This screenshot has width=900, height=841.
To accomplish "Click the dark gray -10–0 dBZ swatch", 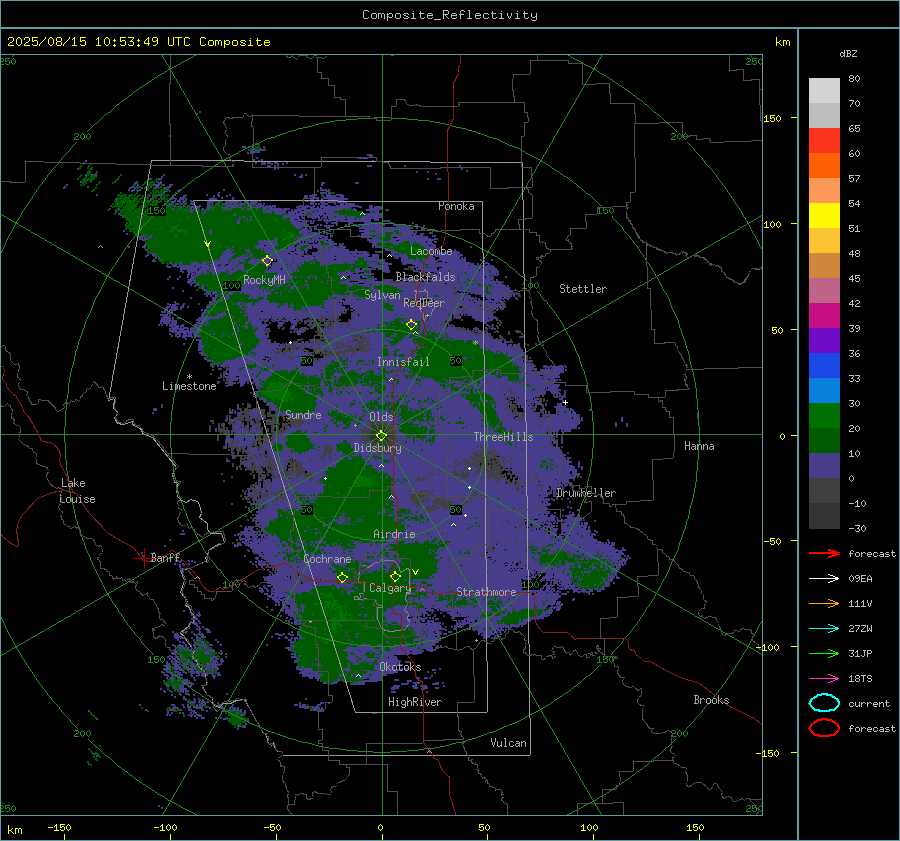I will 824,491.
